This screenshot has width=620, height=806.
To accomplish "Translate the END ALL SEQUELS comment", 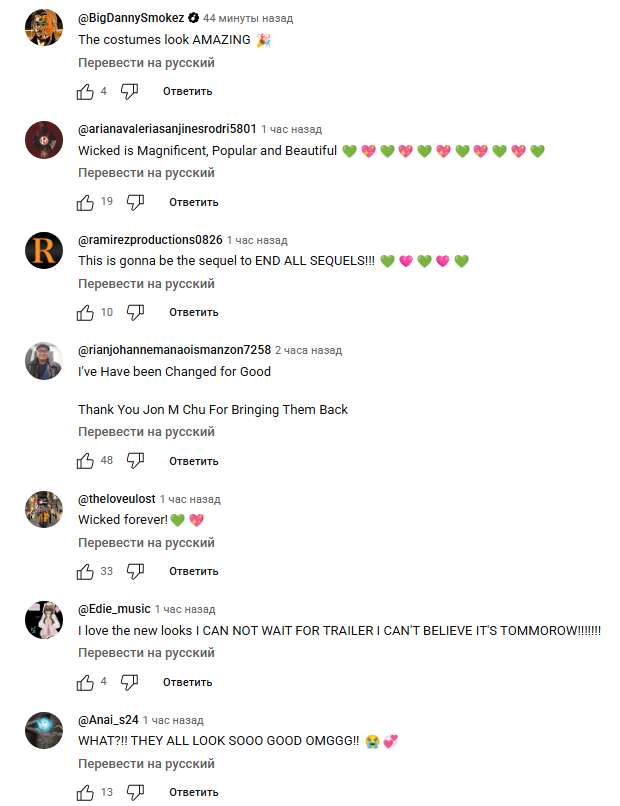I will [x=147, y=284].
